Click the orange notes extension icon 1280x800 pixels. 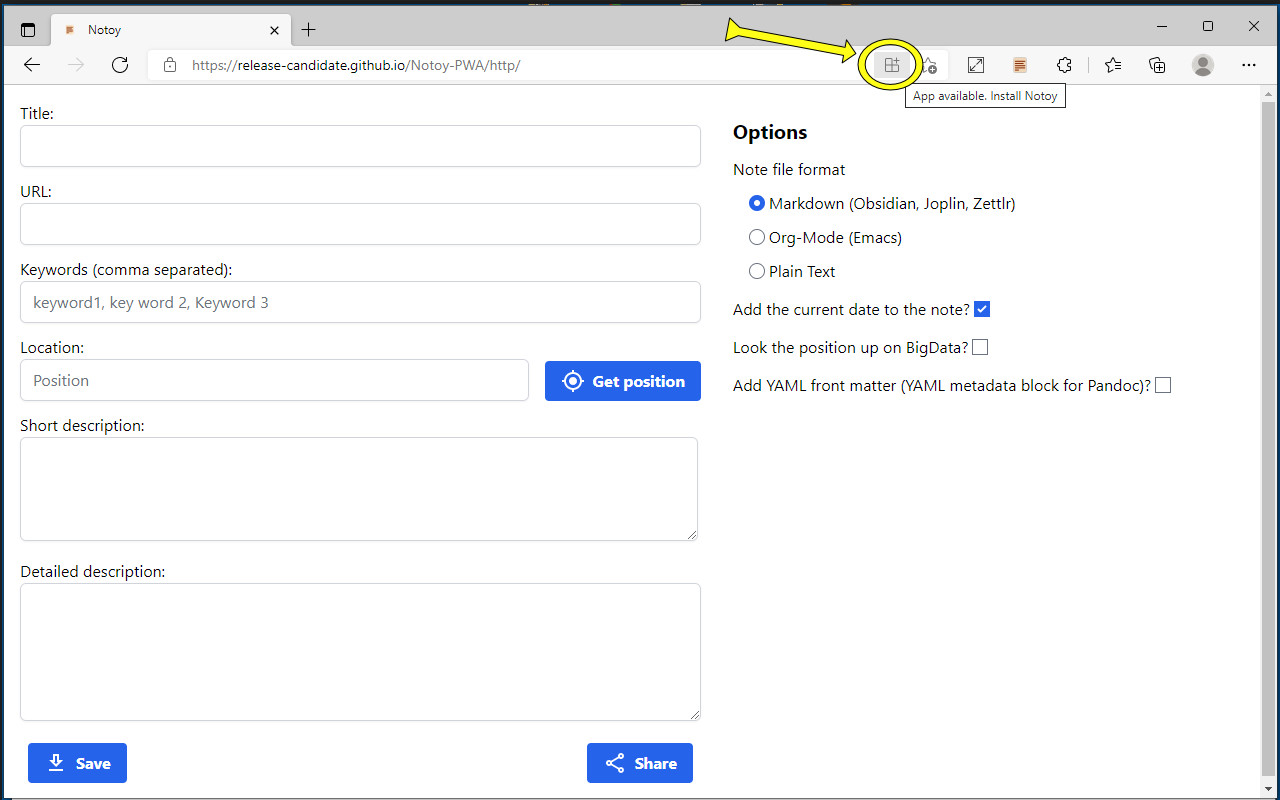click(x=1020, y=65)
